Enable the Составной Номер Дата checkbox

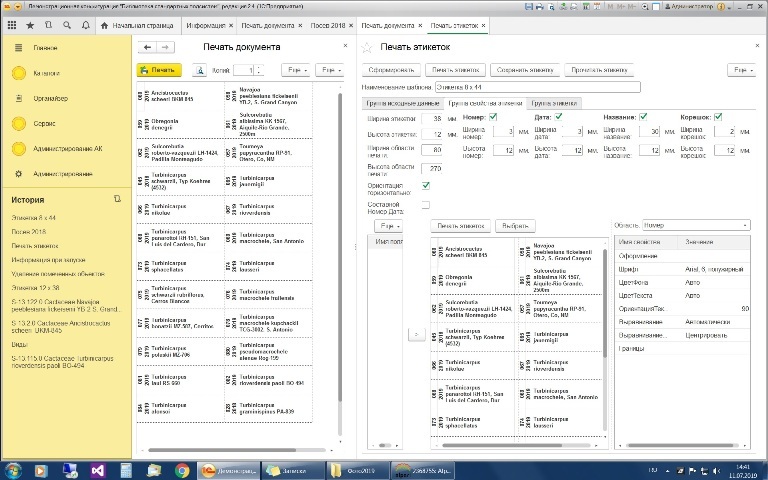425,205
